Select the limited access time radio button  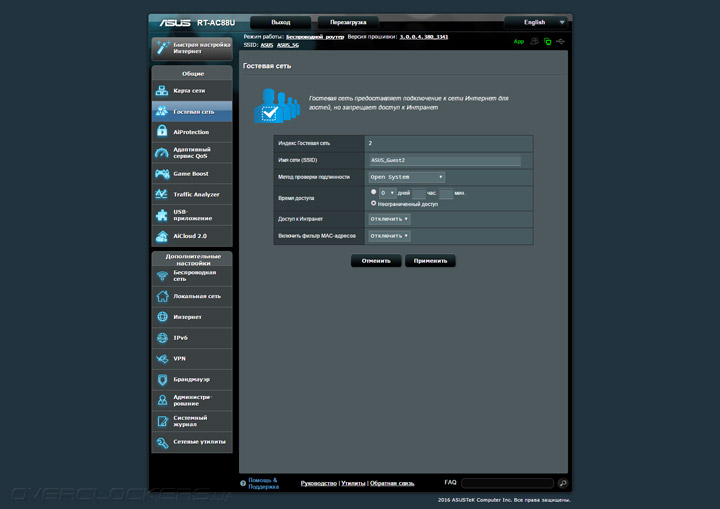click(373, 192)
